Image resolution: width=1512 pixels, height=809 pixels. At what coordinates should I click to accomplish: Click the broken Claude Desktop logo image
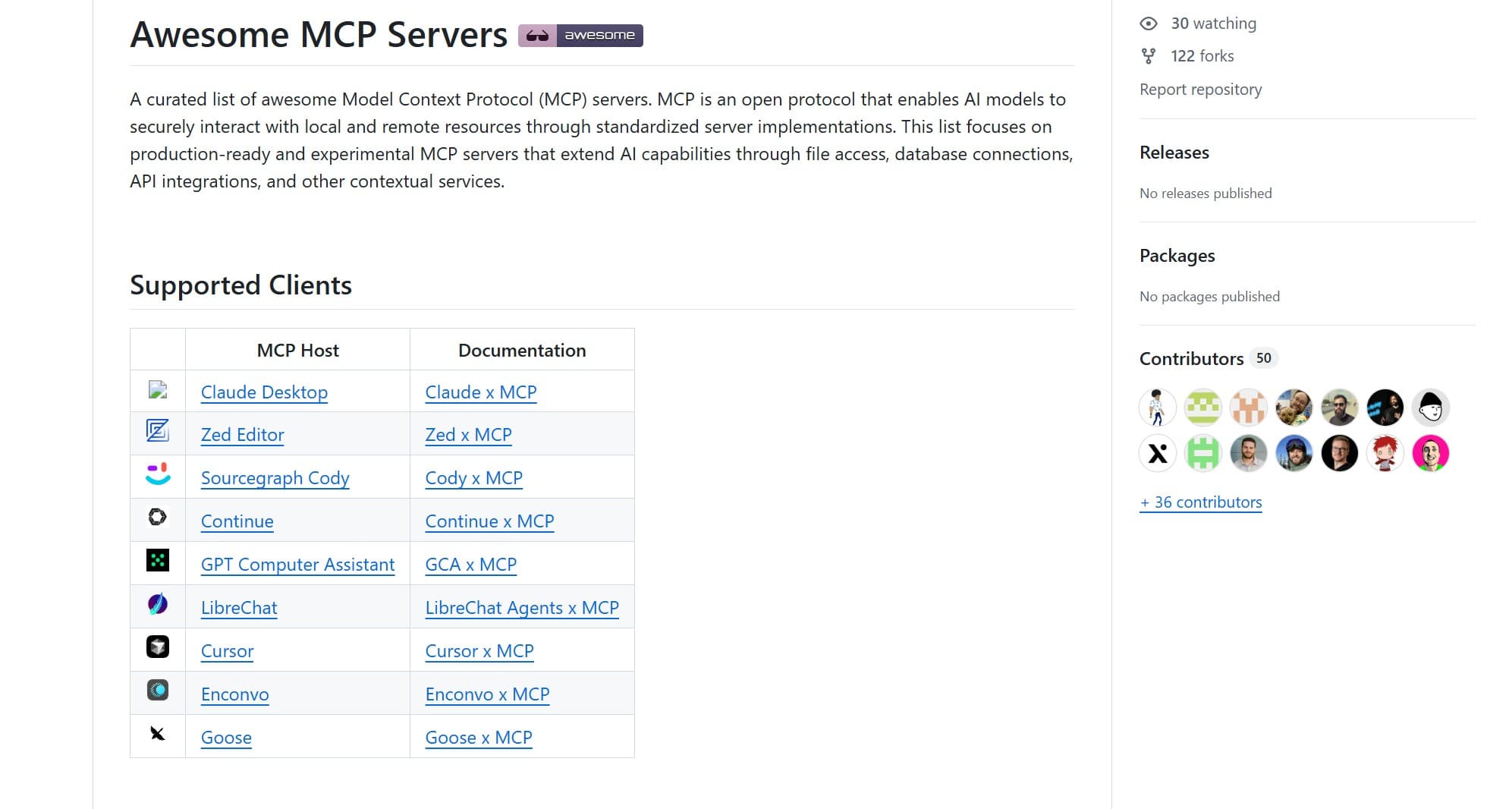point(158,390)
